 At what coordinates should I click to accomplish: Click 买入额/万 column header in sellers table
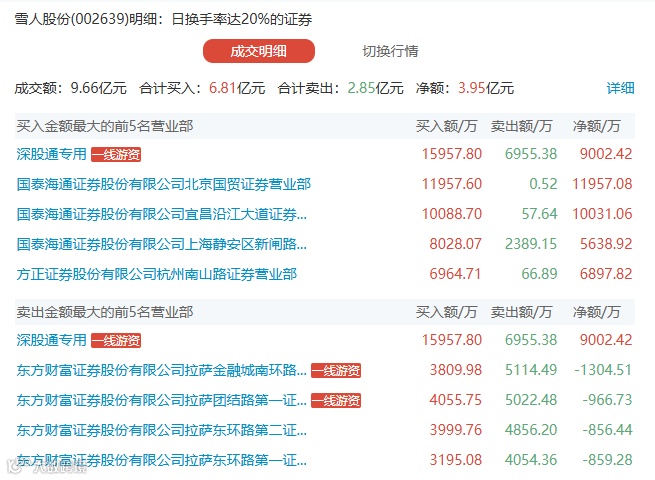pos(446,312)
